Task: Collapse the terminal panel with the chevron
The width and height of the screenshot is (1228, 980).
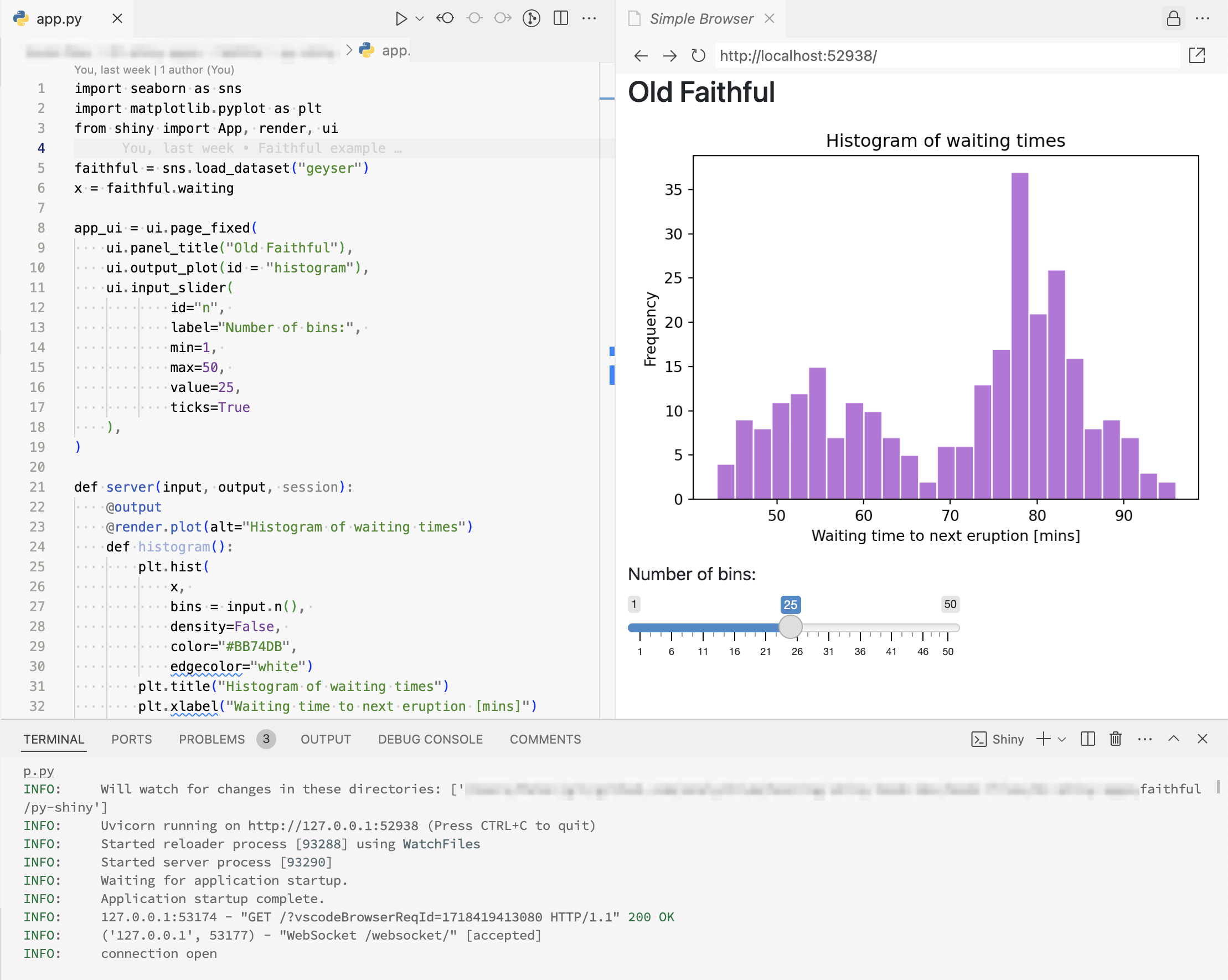Action: pos(1174,739)
